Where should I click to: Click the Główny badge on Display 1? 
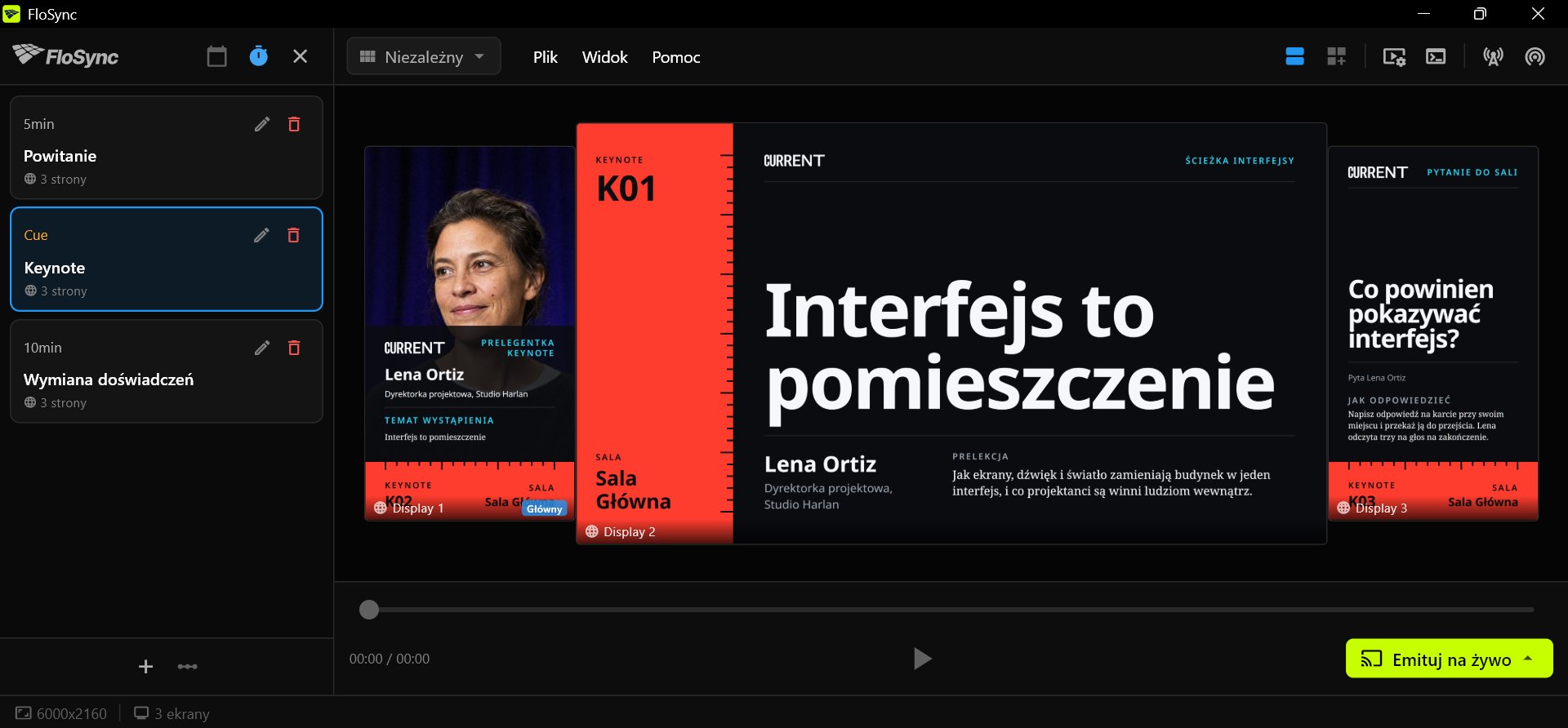tap(544, 508)
